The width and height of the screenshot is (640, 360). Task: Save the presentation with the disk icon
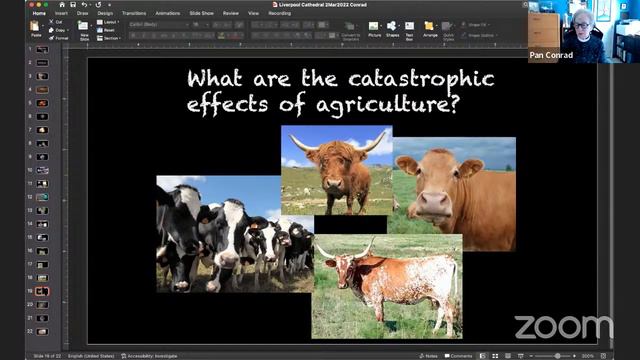[x=73, y=5]
